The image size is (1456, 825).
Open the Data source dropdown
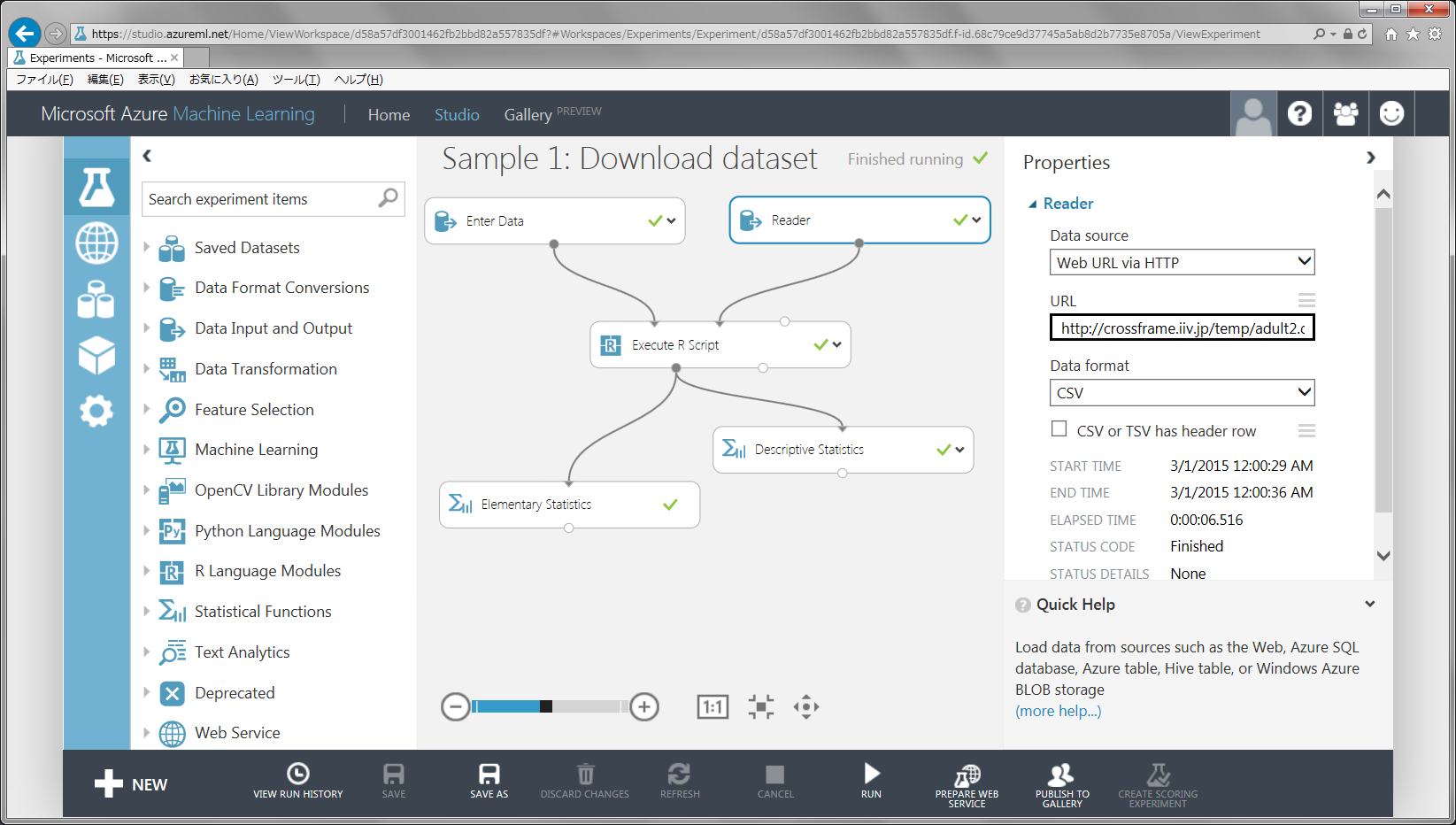click(1182, 263)
